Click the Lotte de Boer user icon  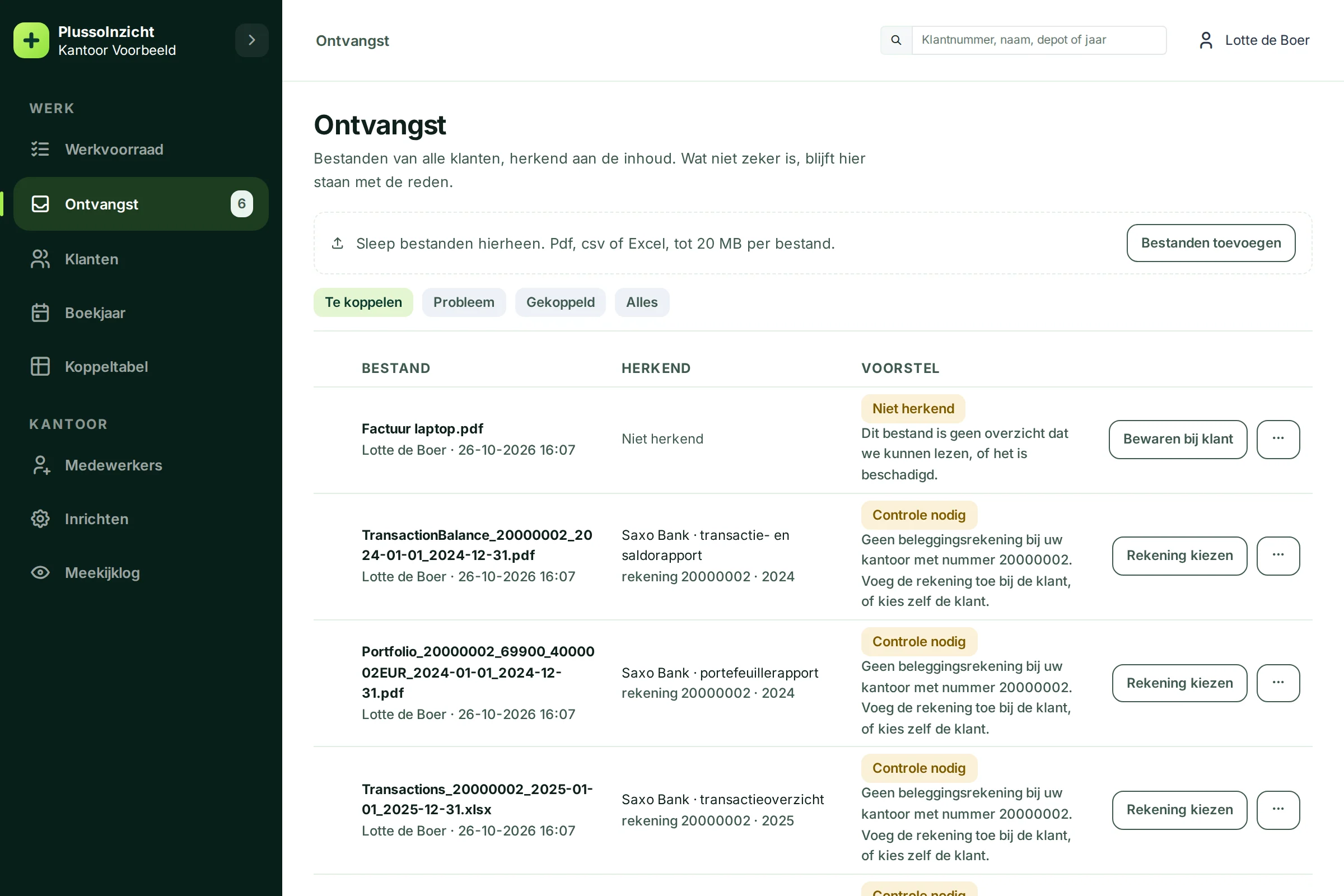tap(1206, 40)
